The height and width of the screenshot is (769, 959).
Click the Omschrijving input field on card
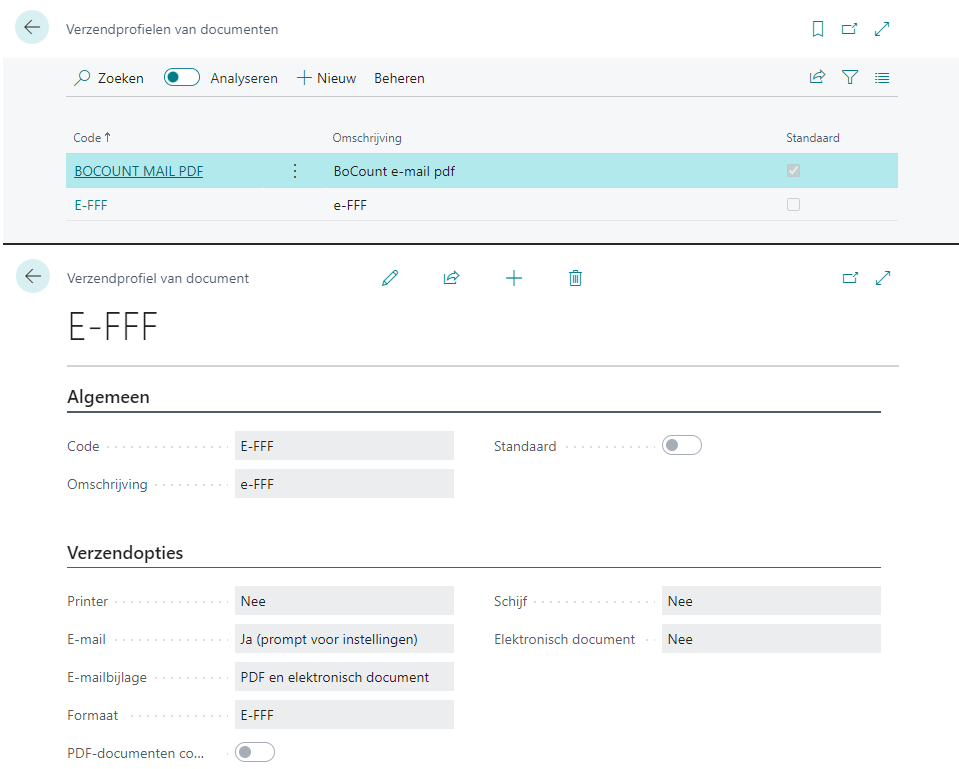pyautogui.click(x=344, y=484)
